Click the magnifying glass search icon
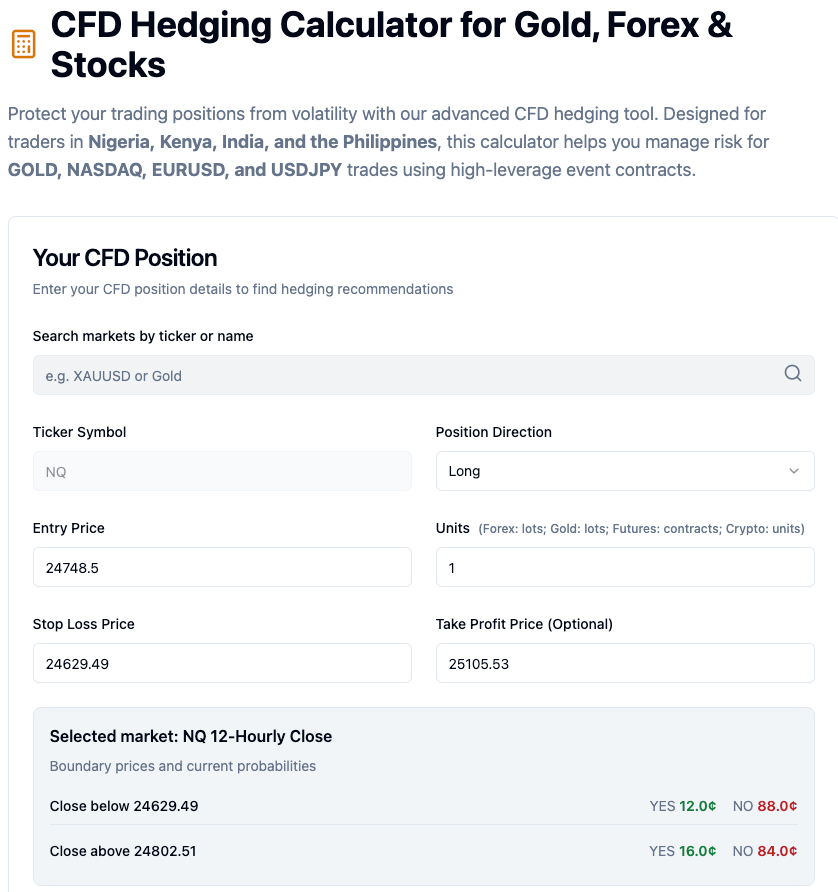The width and height of the screenshot is (838, 892). point(793,373)
